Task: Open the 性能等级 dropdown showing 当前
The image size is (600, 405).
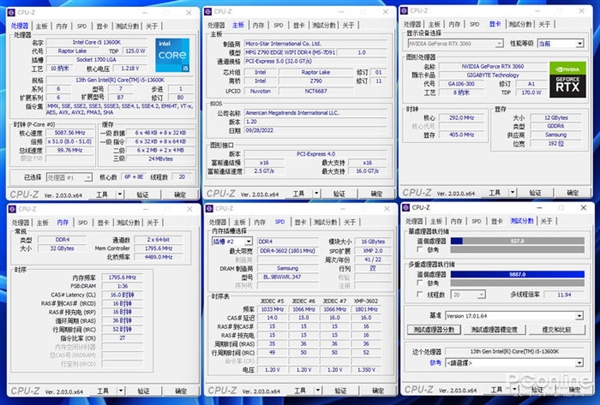Action: pos(561,44)
